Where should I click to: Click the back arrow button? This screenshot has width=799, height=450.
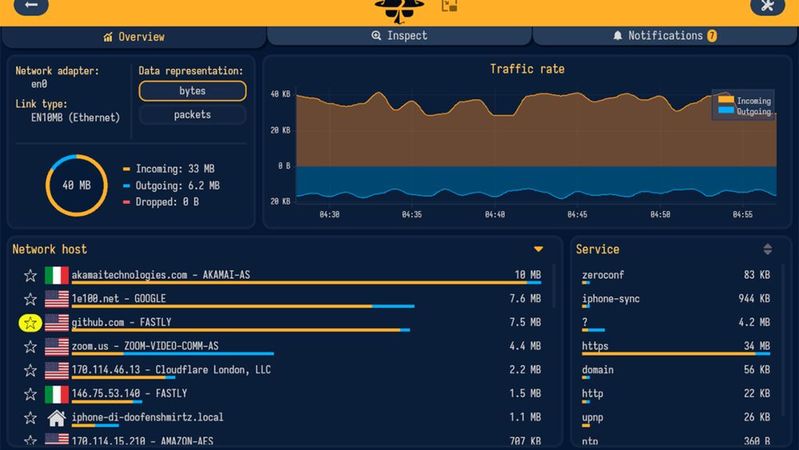pyautogui.click(x=30, y=5)
